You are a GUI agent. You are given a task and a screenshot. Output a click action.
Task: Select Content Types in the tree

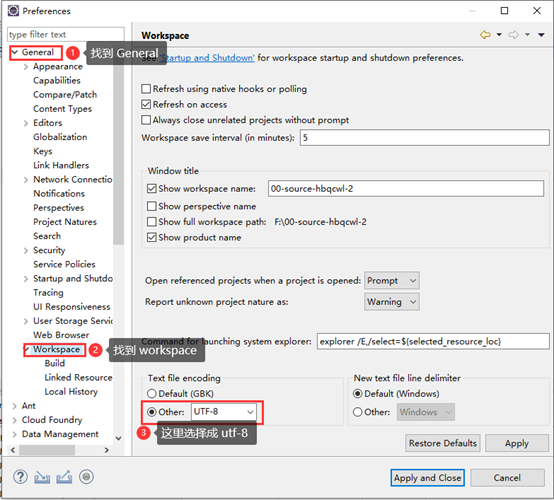pyautogui.click(x=63, y=109)
